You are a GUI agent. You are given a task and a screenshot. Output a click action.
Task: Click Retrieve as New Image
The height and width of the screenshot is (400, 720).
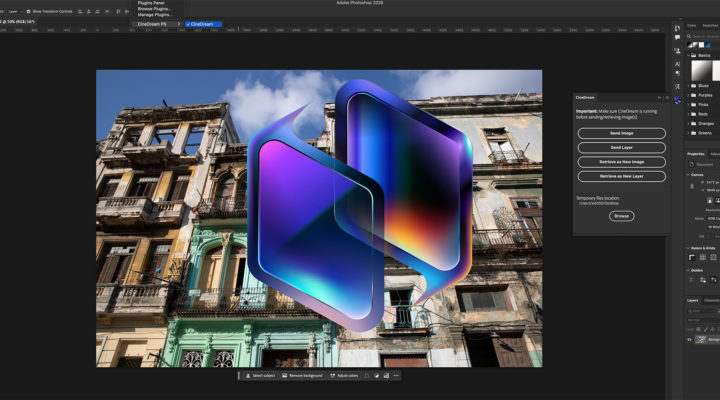point(621,162)
